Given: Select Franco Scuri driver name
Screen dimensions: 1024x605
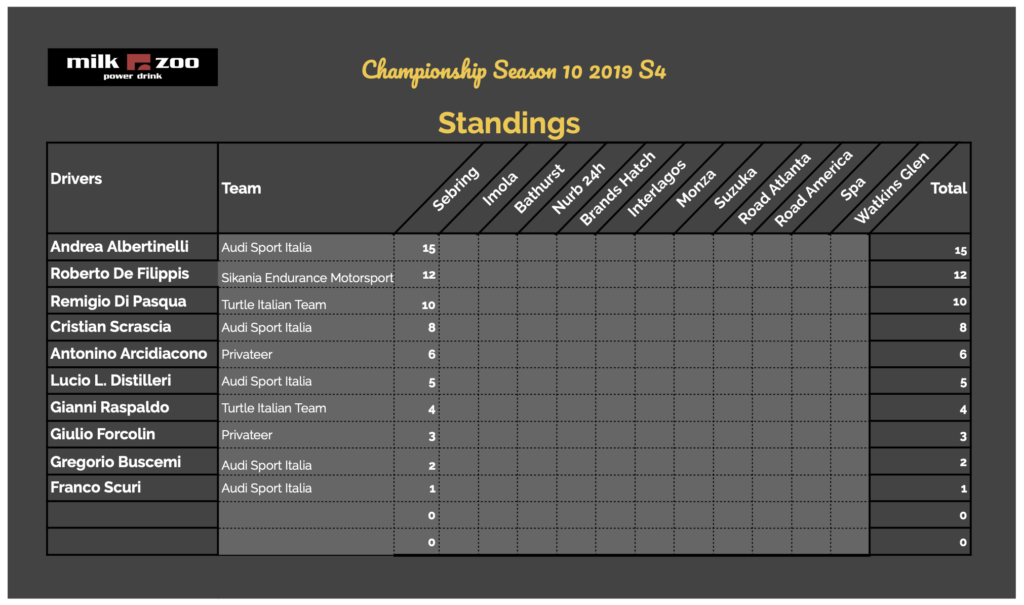Looking at the screenshot, I should click(95, 487).
